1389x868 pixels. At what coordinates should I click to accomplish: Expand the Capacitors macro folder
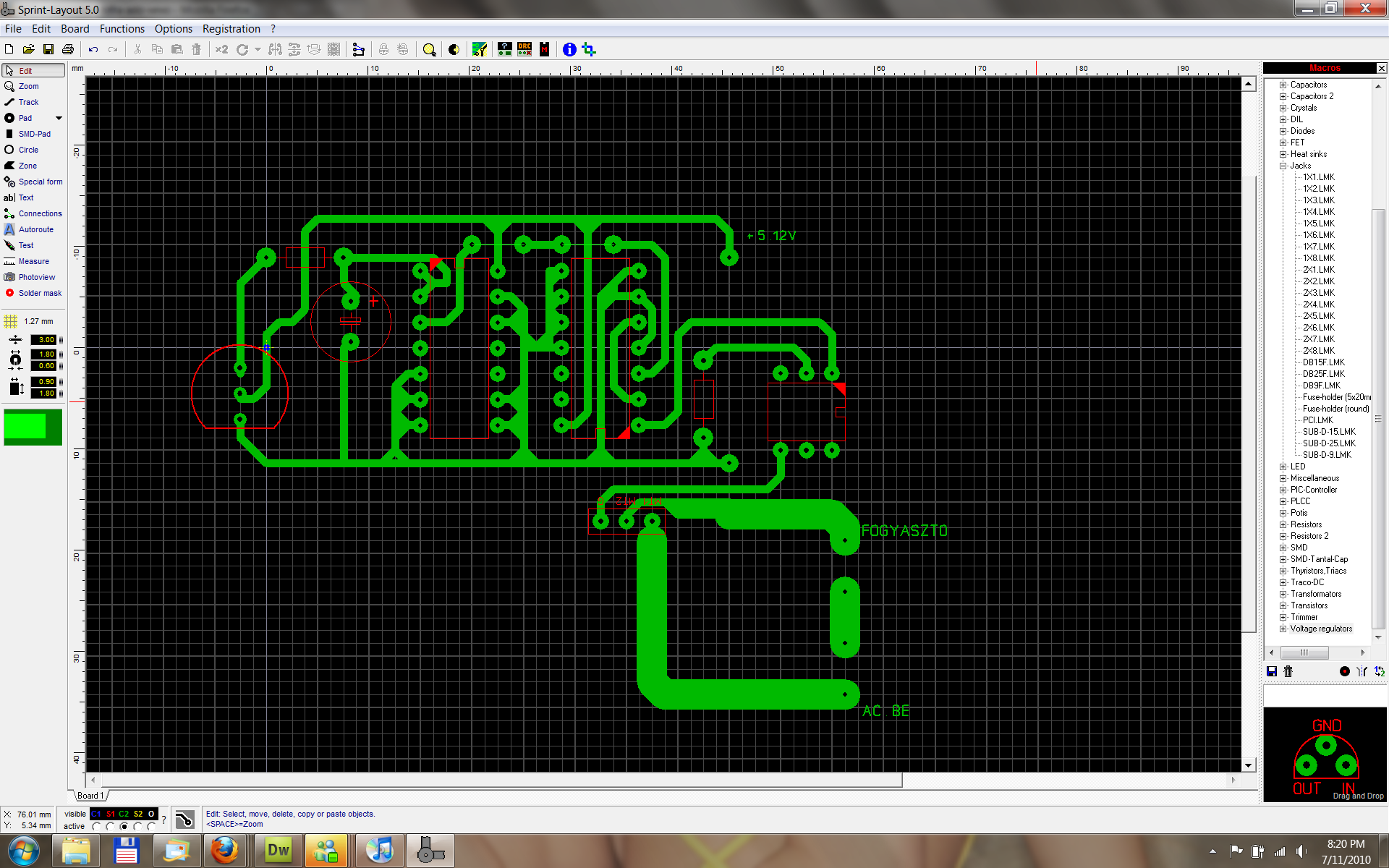(x=1283, y=85)
